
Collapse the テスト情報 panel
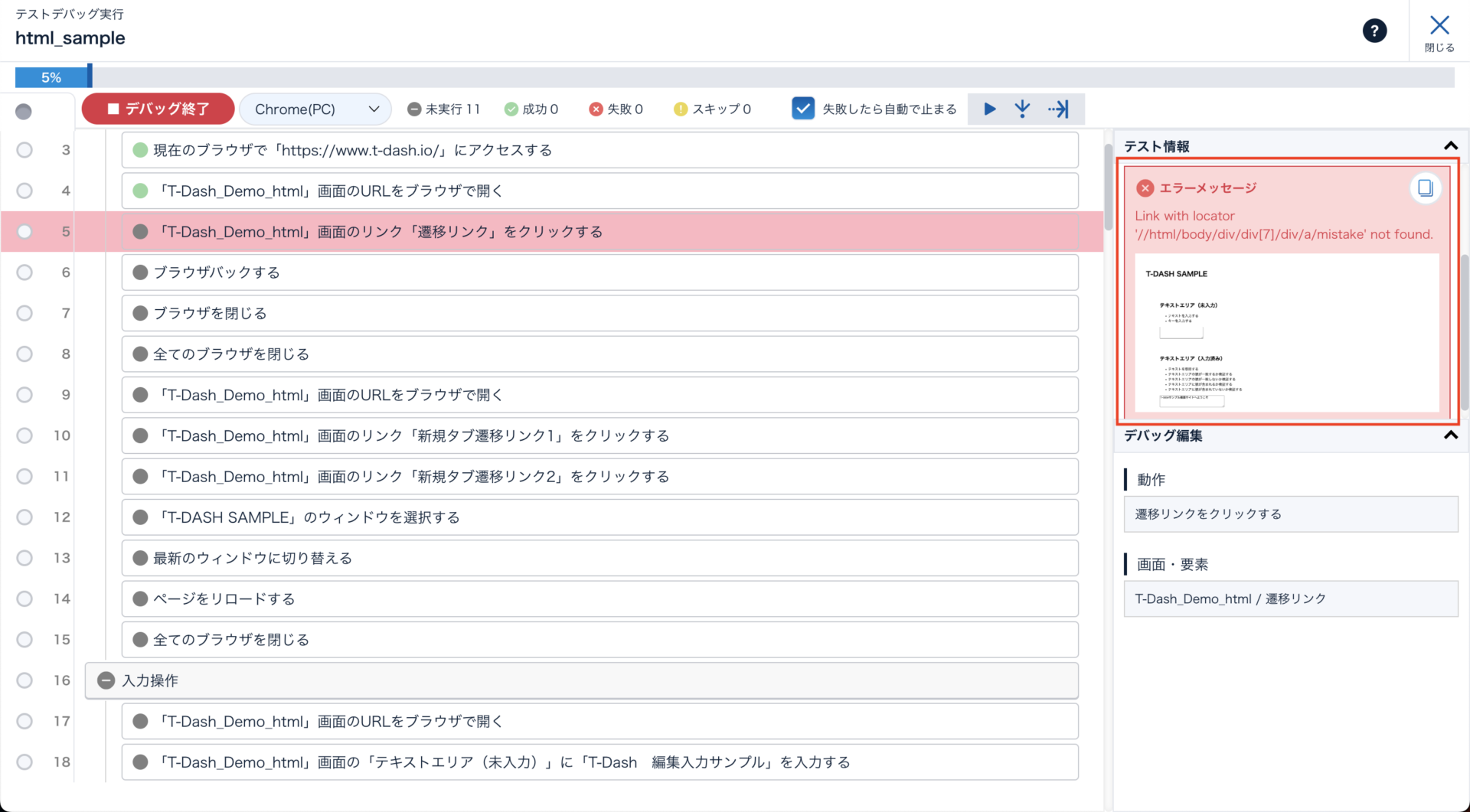pos(1450,146)
